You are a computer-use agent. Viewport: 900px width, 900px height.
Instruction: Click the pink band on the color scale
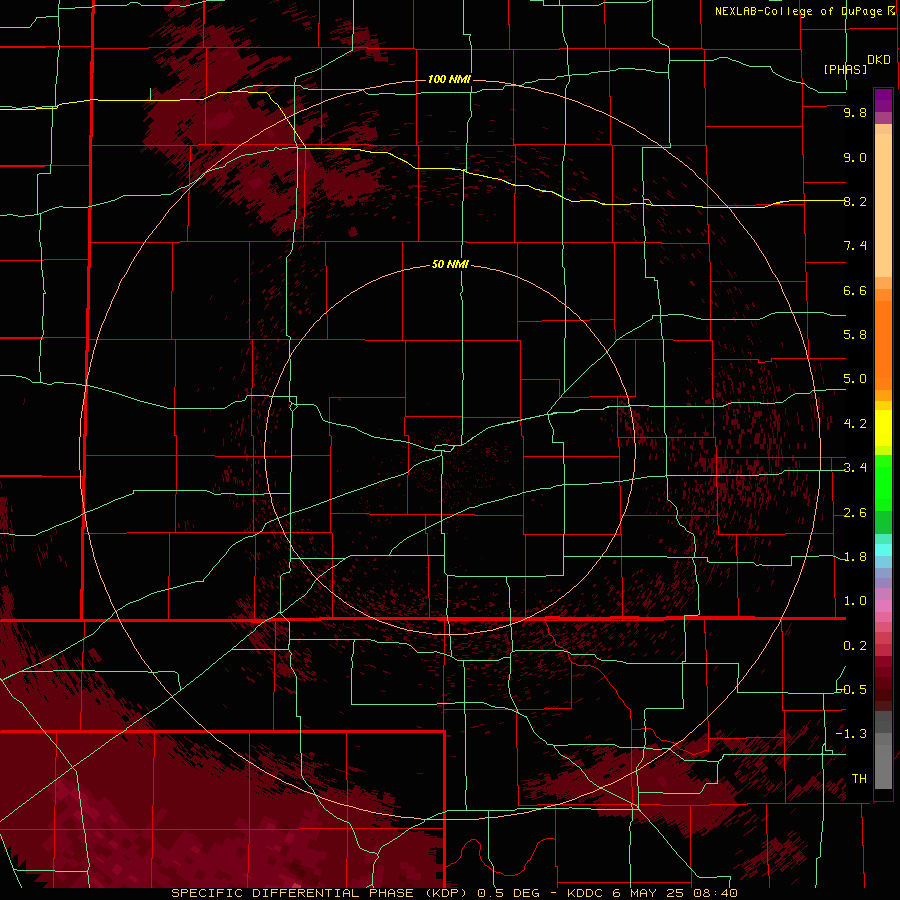[883, 606]
